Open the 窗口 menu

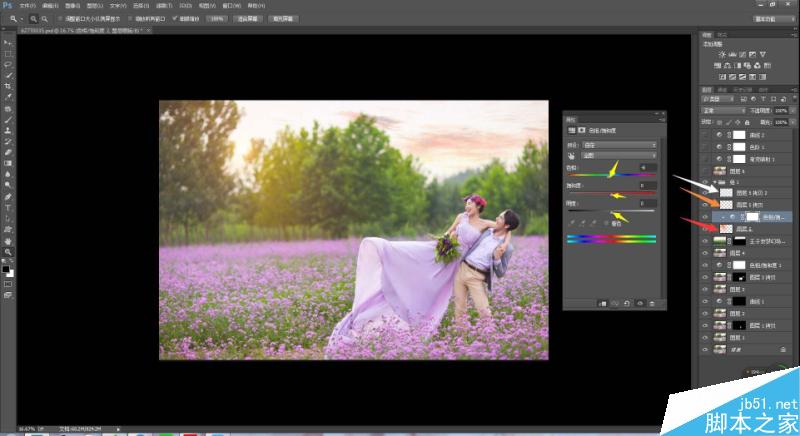pyautogui.click(x=232, y=6)
